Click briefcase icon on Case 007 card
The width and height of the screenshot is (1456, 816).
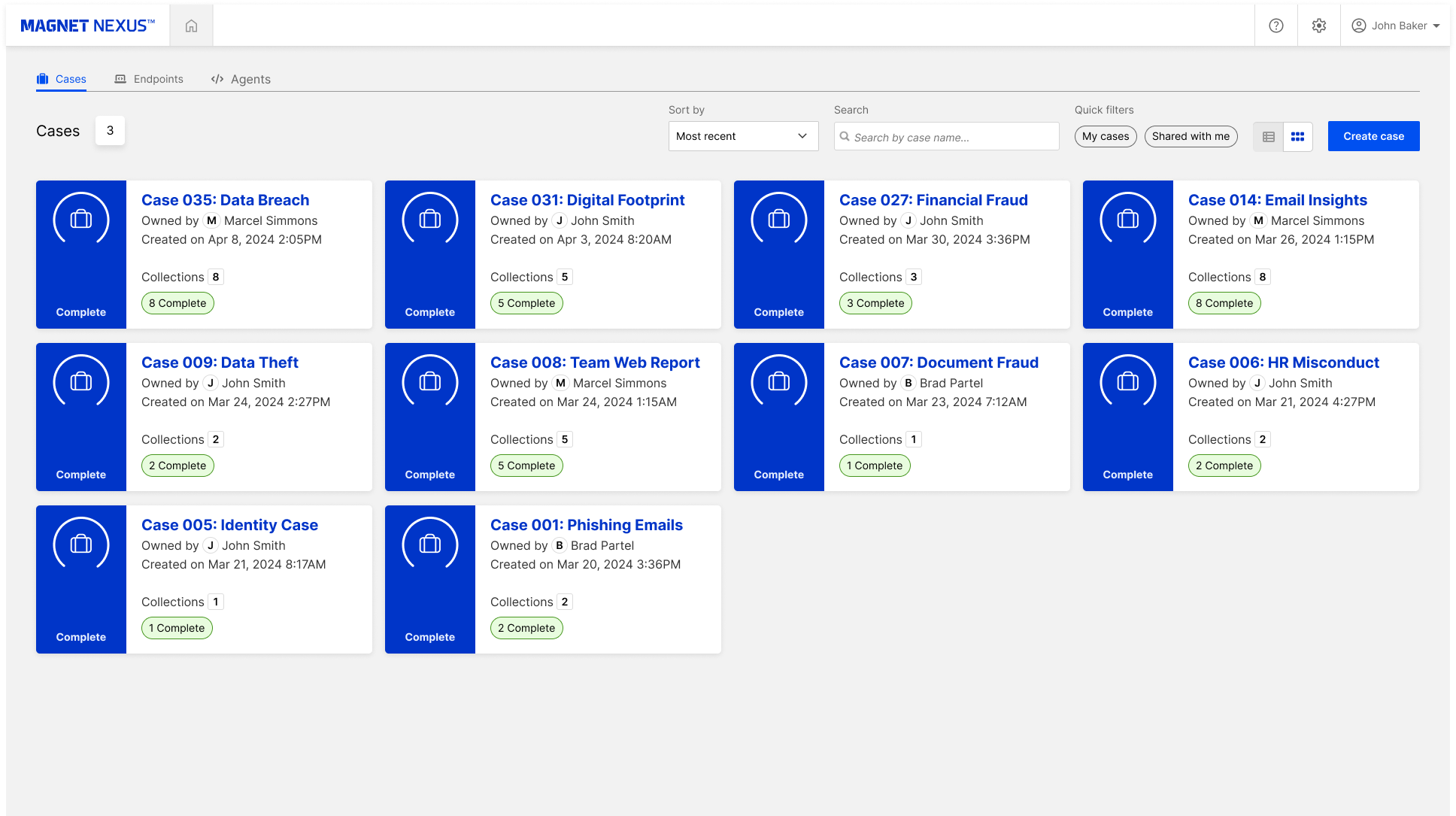tap(779, 381)
